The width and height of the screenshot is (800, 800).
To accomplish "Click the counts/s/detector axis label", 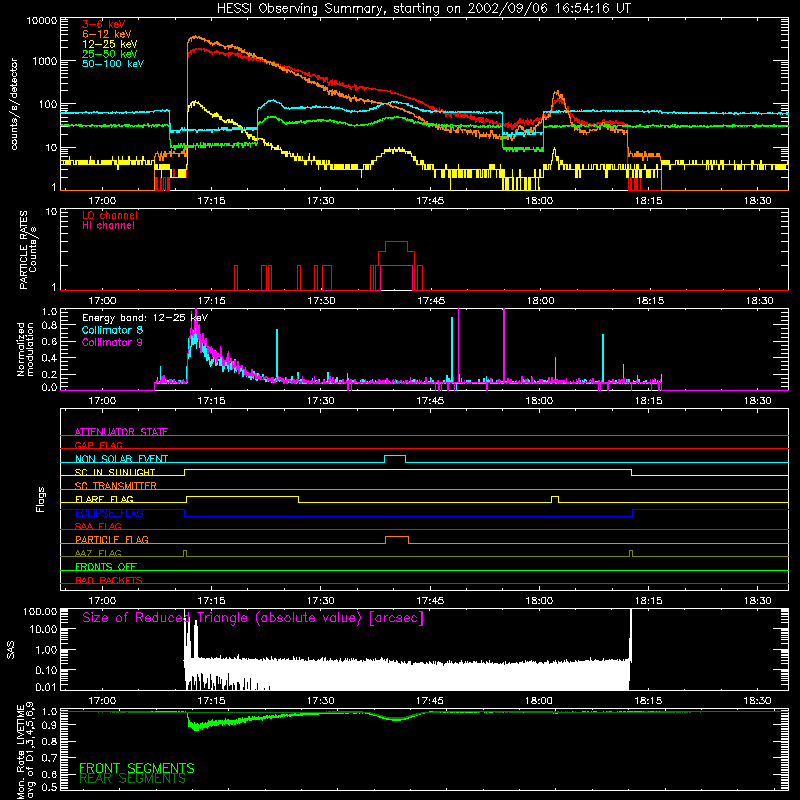I will [14, 104].
